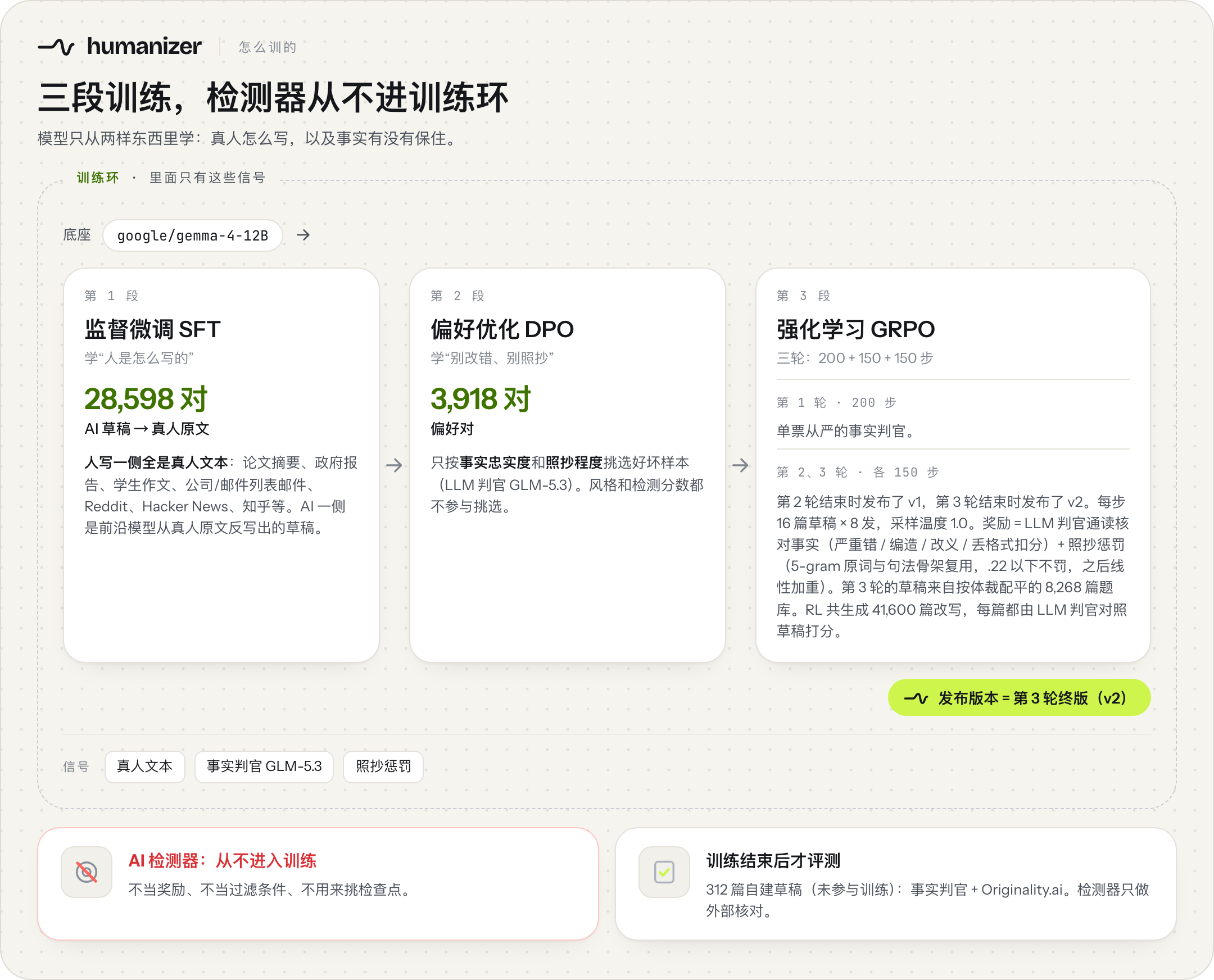Click the 偏好对 caption under 3,918
1214x980 pixels.
[x=452, y=429]
